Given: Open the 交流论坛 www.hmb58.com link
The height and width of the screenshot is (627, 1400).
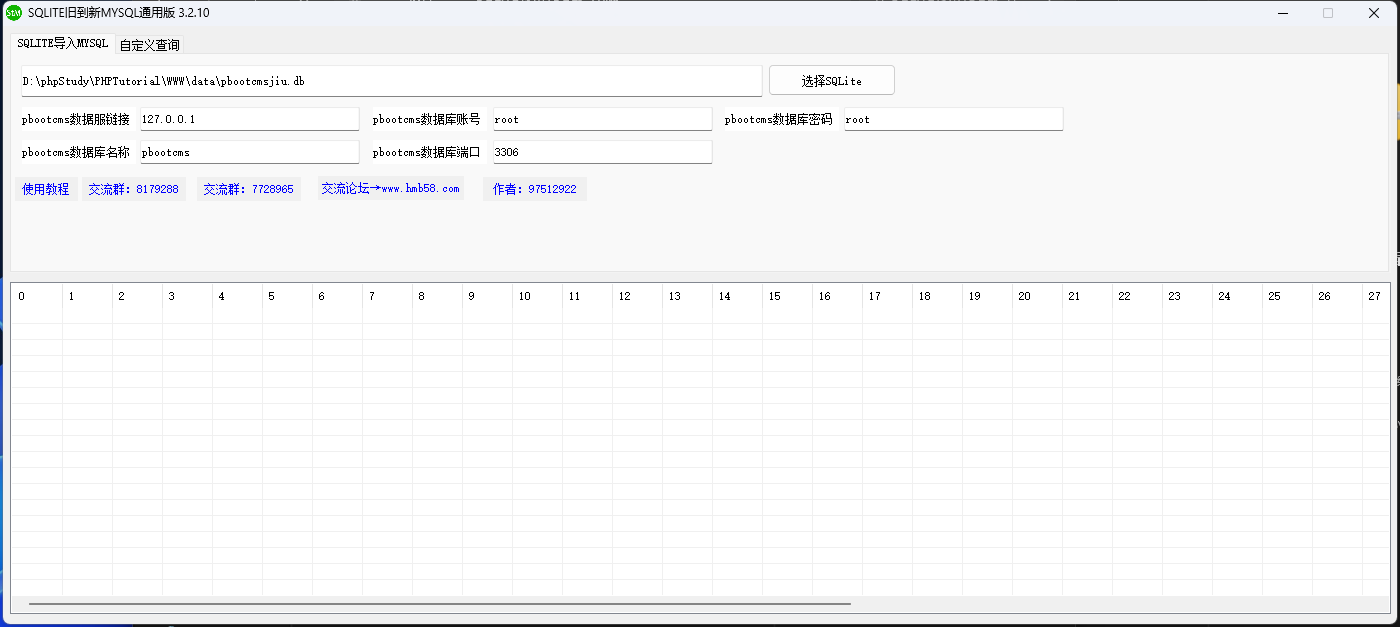Looking at the screenshot, I should [391, 188].
